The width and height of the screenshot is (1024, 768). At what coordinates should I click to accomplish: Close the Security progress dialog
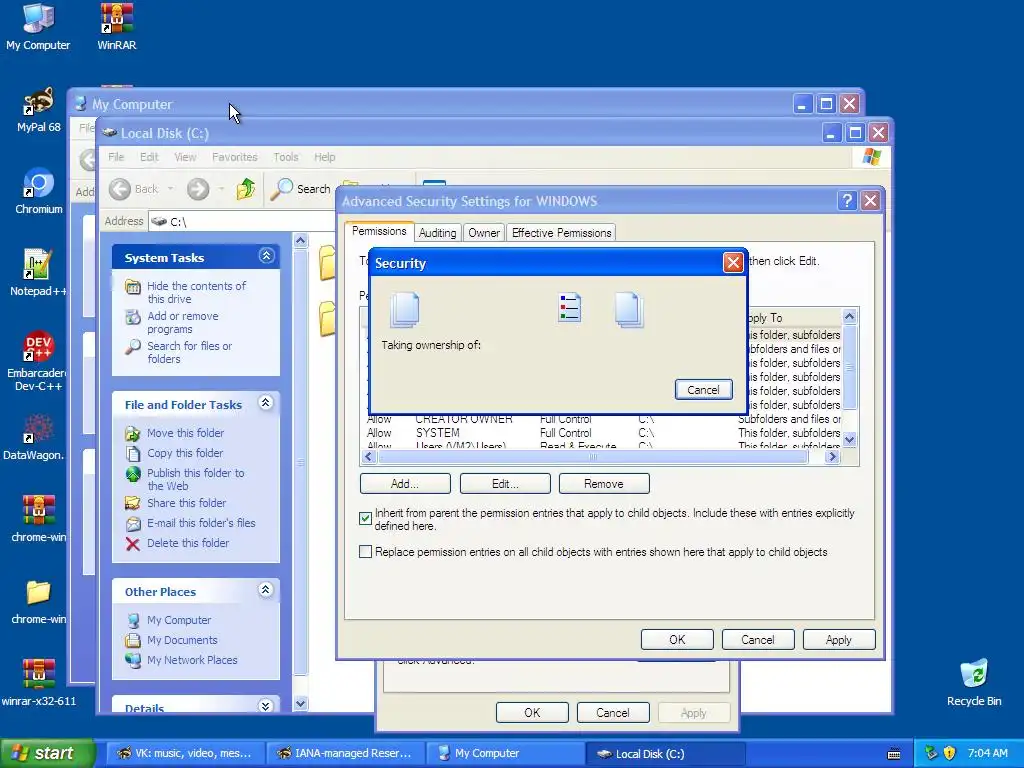point(733,263)
